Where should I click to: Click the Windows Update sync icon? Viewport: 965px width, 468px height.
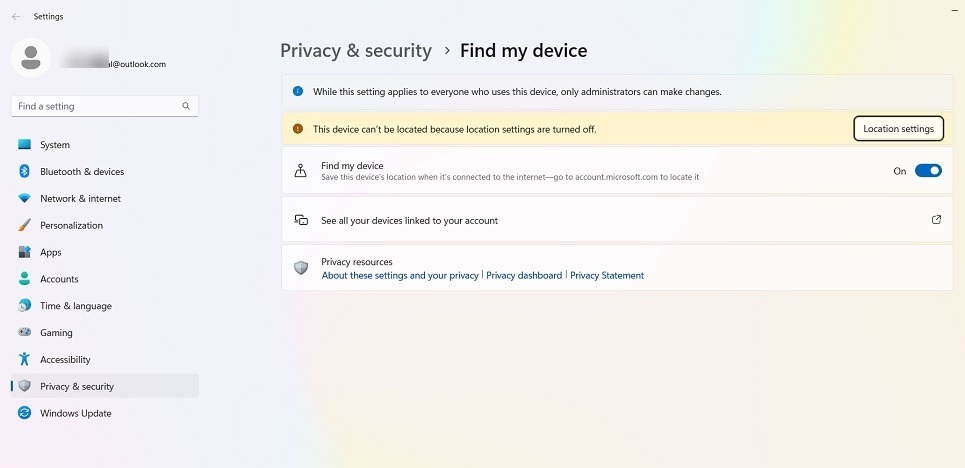[x=25, y=413]
